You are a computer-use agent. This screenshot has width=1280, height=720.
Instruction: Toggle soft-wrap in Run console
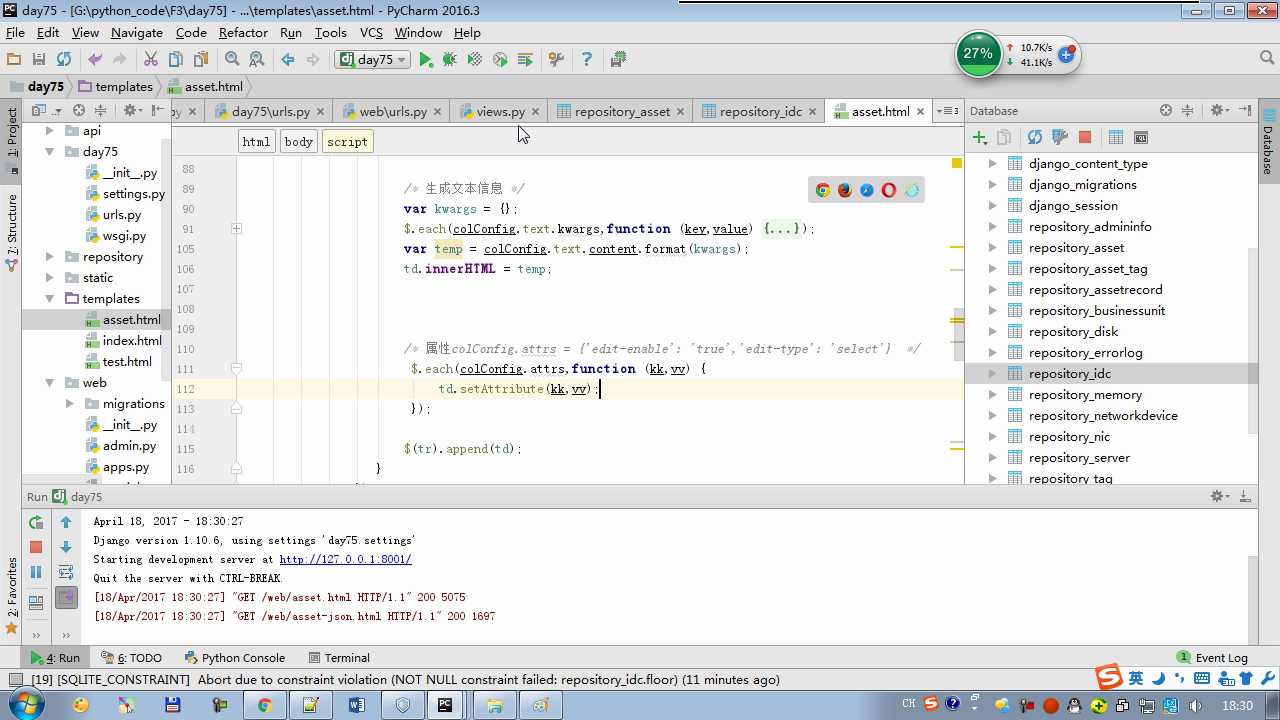(x=66, y=572)
